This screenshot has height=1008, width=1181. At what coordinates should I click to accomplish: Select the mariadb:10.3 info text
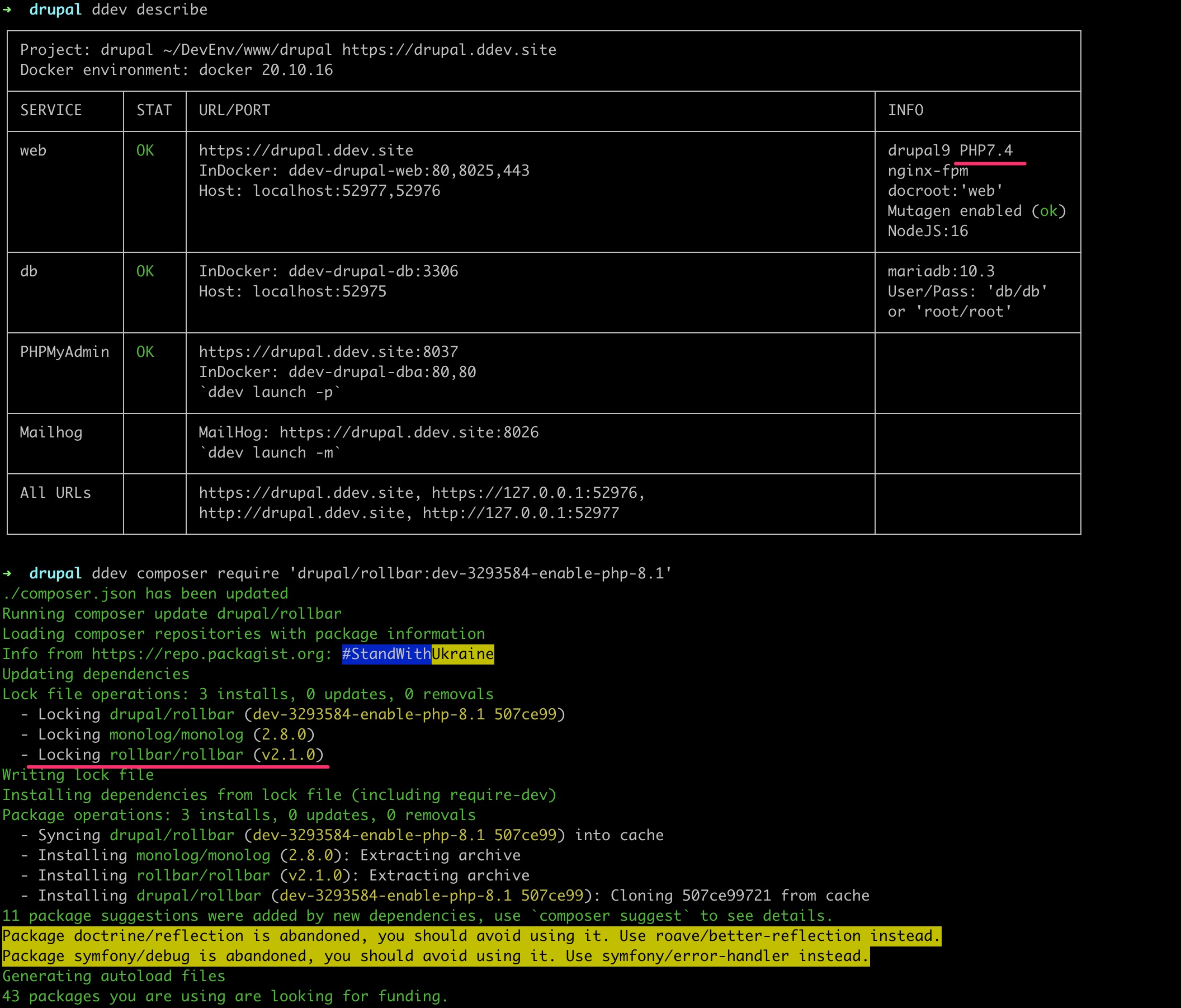tap(941, 271)
